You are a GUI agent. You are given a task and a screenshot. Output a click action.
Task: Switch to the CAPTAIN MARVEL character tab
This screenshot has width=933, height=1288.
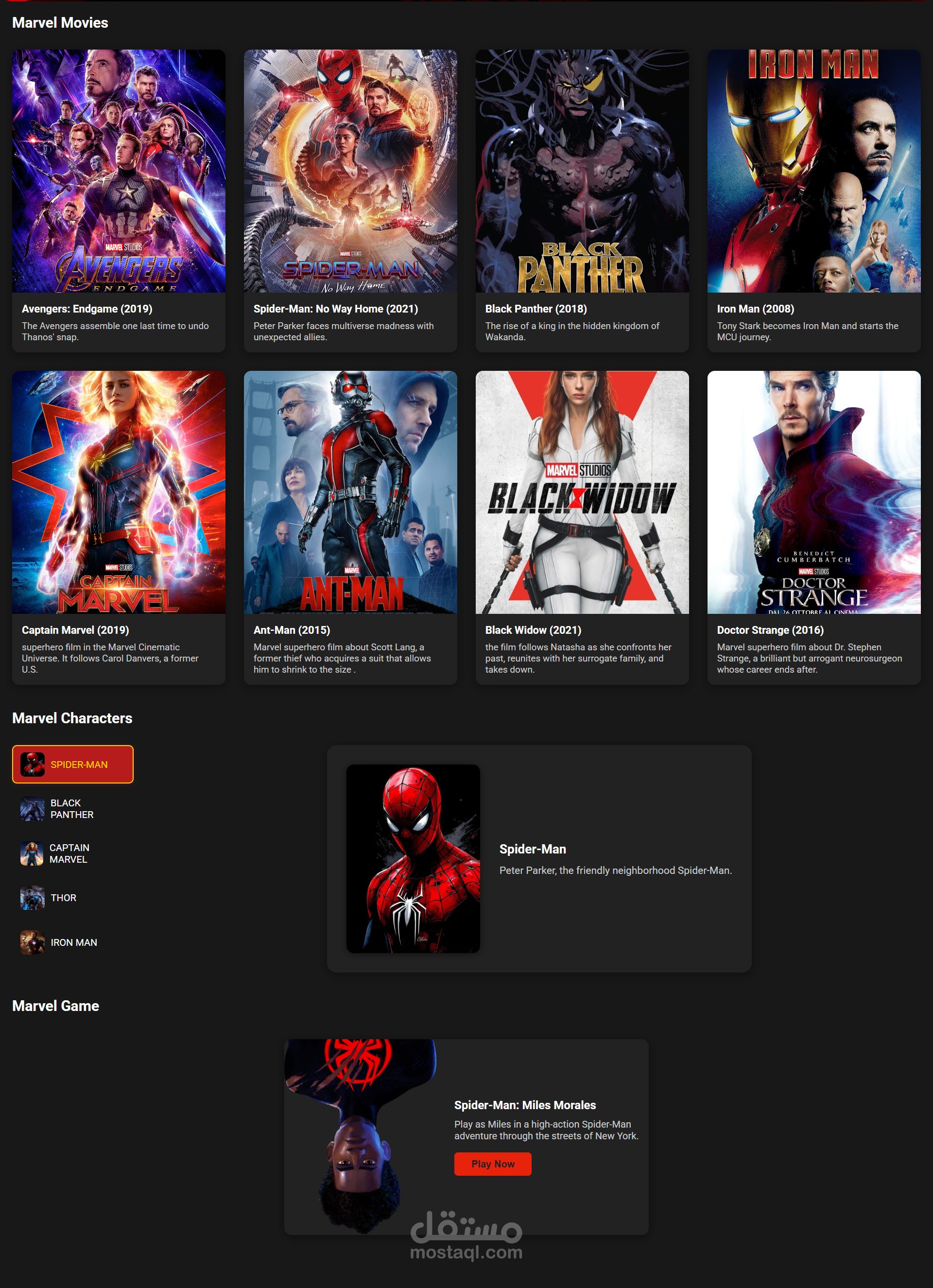[73, 853]
